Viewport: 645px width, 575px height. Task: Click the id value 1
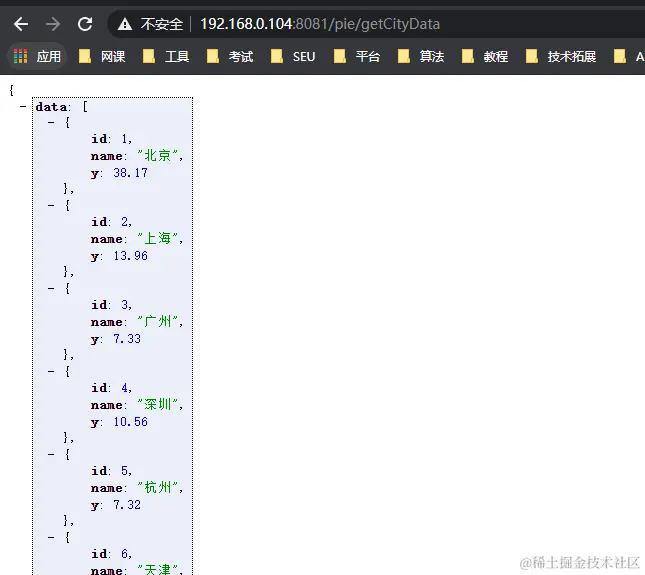(124, 139)
